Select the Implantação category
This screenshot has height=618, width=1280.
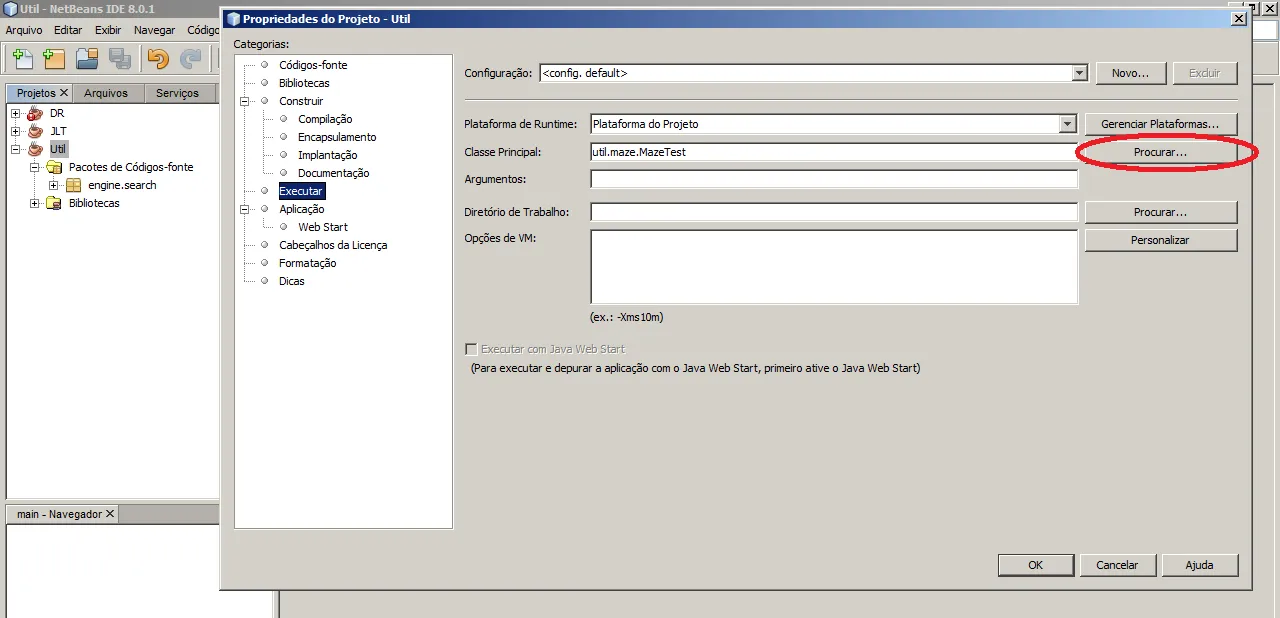tap(327, 155)
